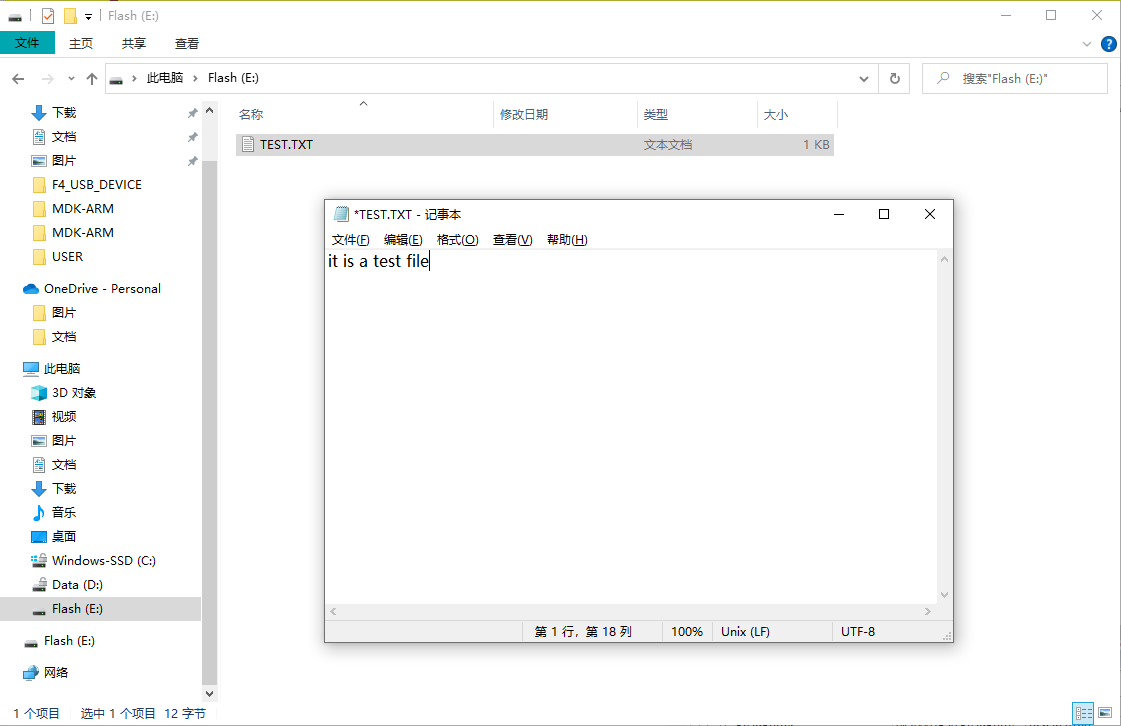The height and width of the screenshot is (726, 1121).
Task: Open 桌面 in the navigation pane
Action: coord(64,536)
